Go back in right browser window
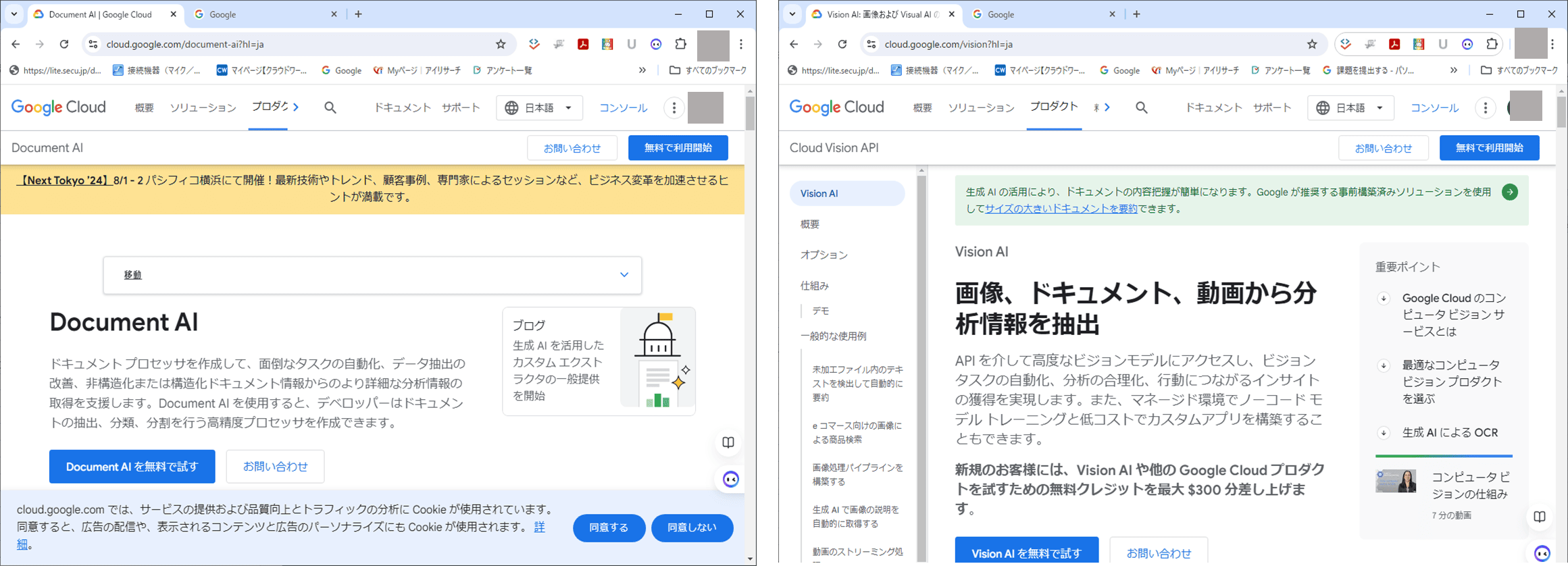Viewport: 1568px width, 566px height. [794, 44]
